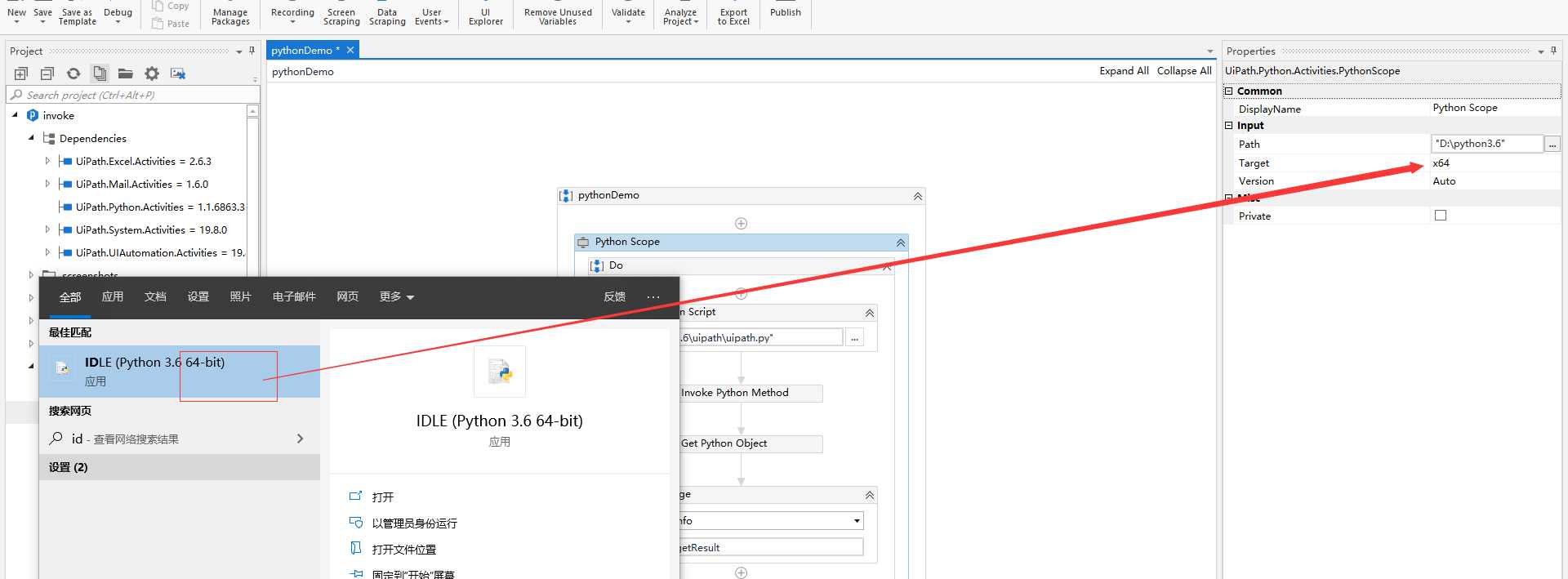Screen dimensions: 1568x579
Task: Collapse the Dependencies tree node
Action: [31, 138]
